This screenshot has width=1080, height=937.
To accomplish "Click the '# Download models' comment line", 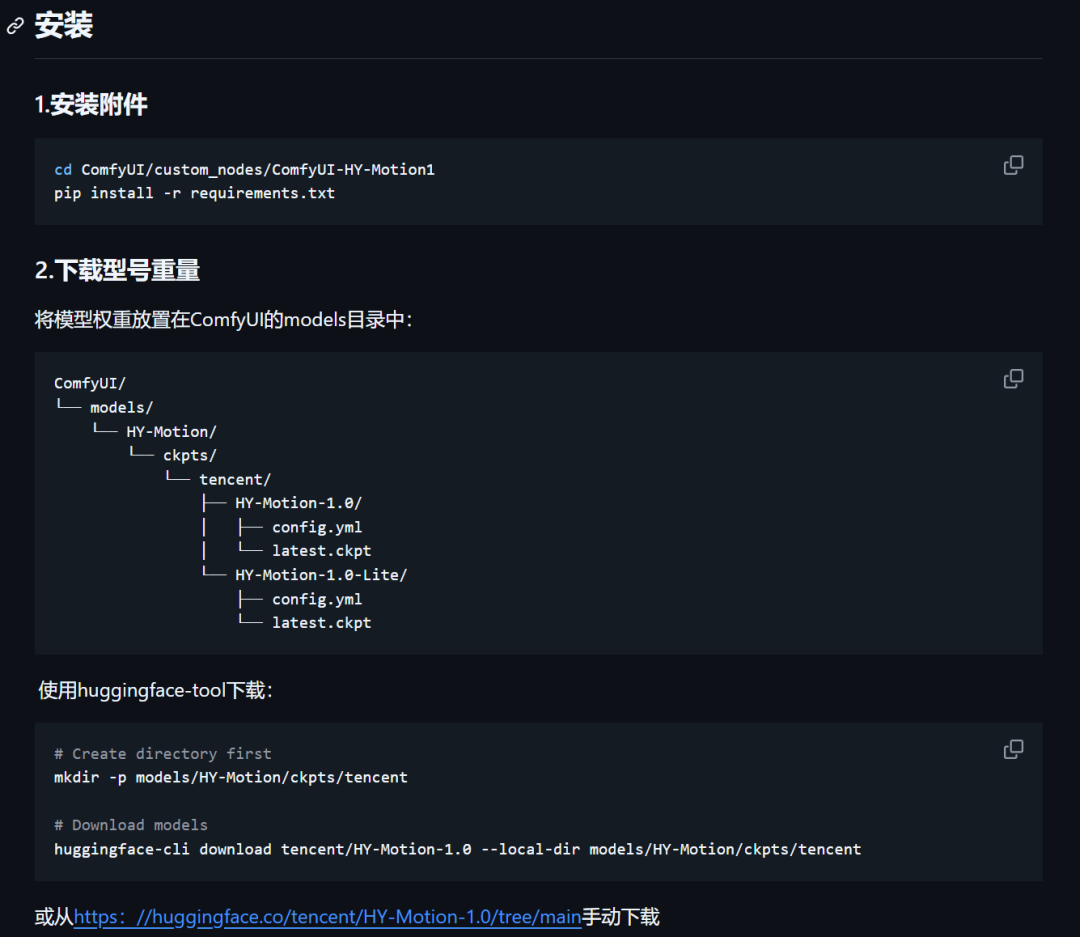I will [x=131, y=825].
